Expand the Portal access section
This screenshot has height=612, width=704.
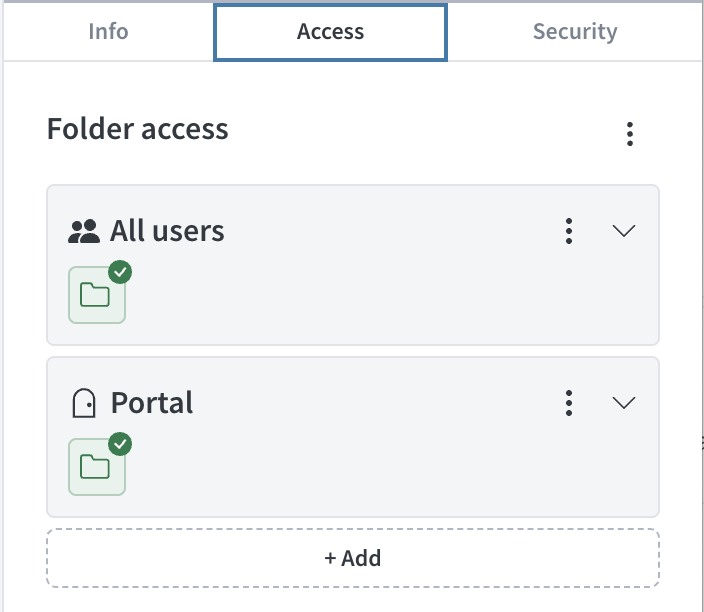point(624,403)
